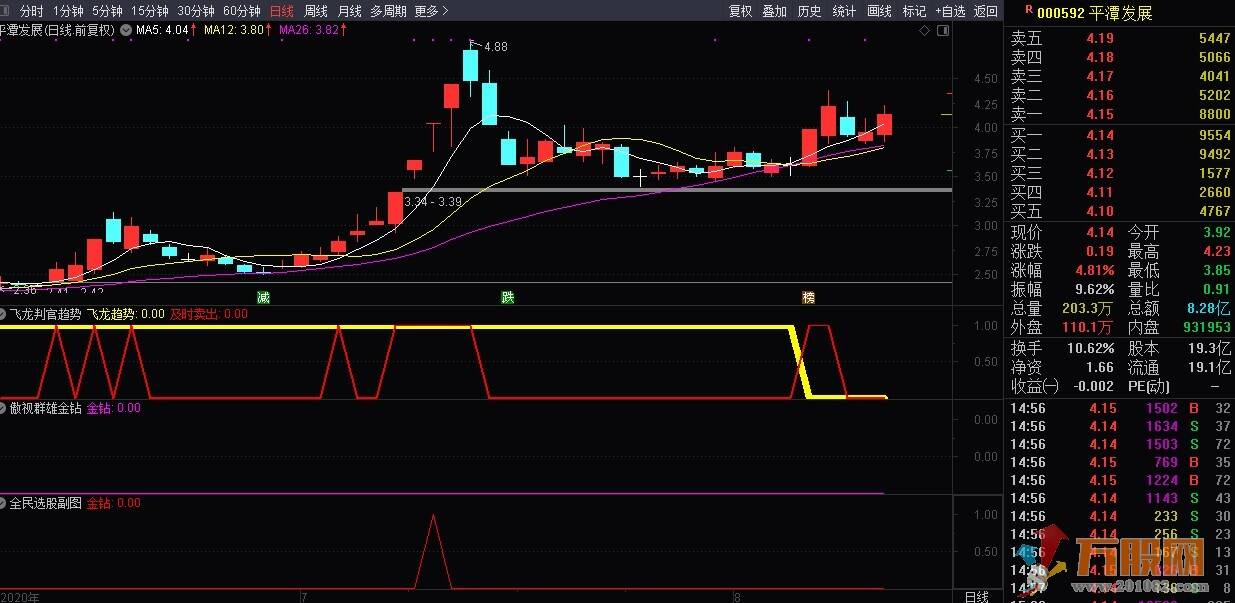Click the 4.88 high price label on chart
Screen dimensions: 1235x603
[x=496, y=47]
